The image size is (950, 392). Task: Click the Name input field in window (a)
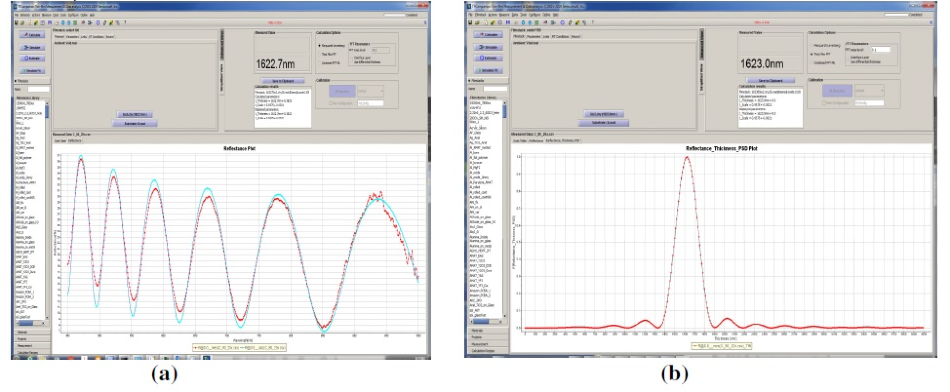pyautogui.click(x=38, y=89)
